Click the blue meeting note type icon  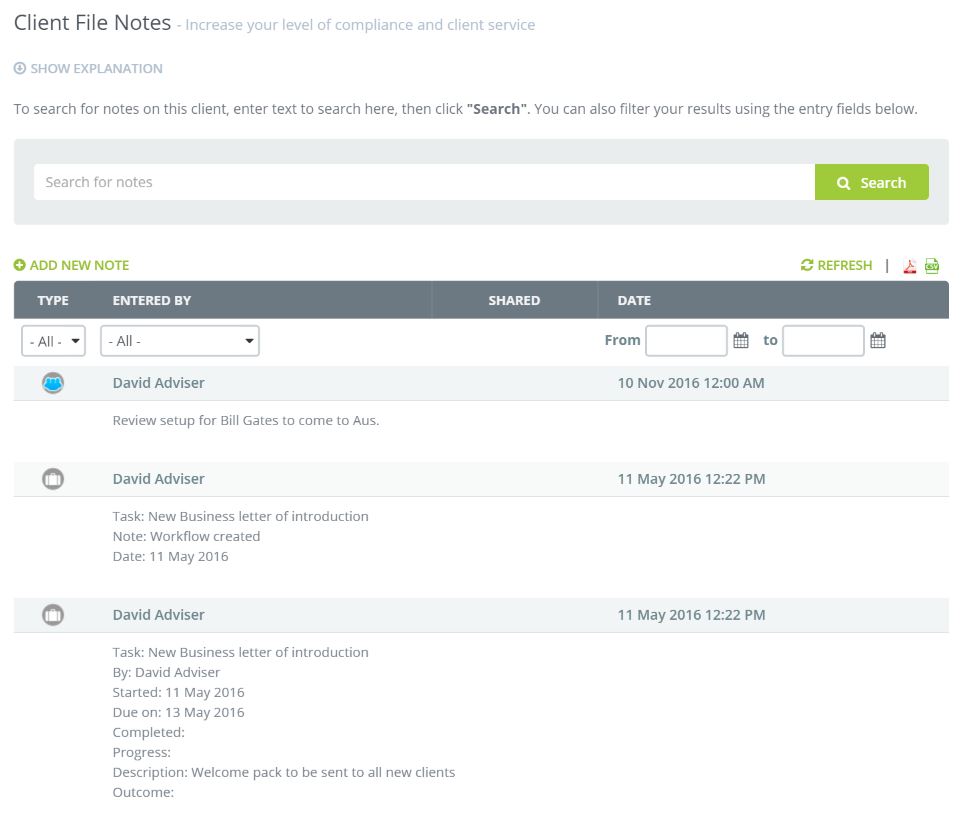[x=53, y=383]
